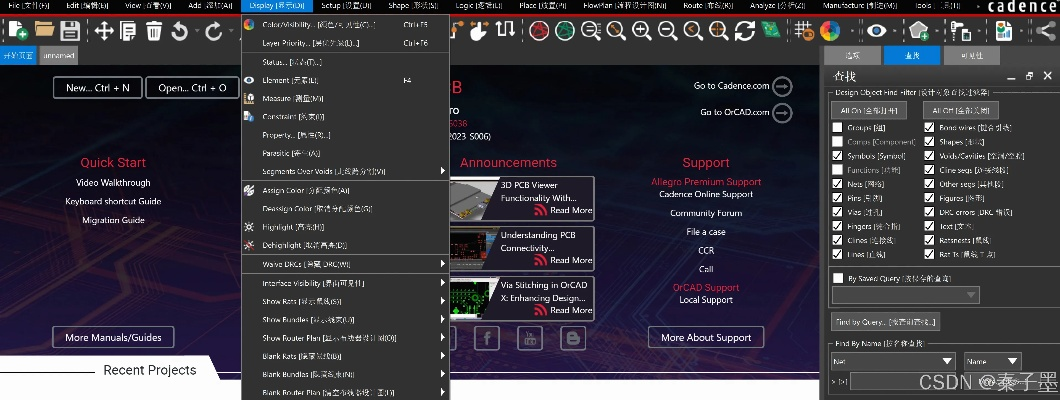This screenshot has height=400, width=1060.
Task: Choose Highlight in the Display menu
Action: pos(345,227)
